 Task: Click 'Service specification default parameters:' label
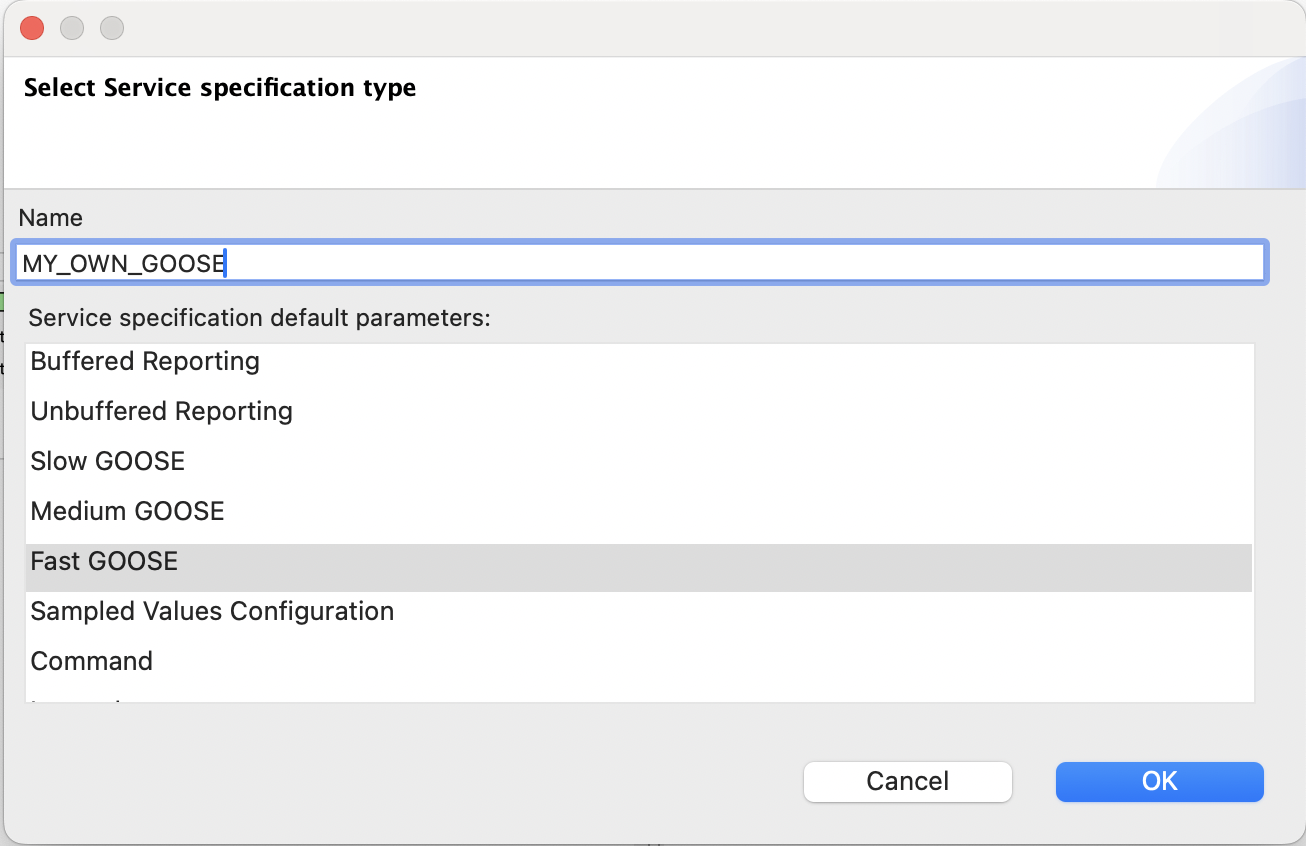pos(260,318)
